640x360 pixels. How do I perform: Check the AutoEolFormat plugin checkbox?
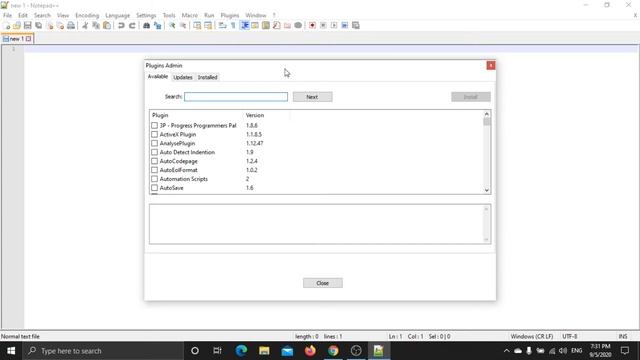pos(154,170)
